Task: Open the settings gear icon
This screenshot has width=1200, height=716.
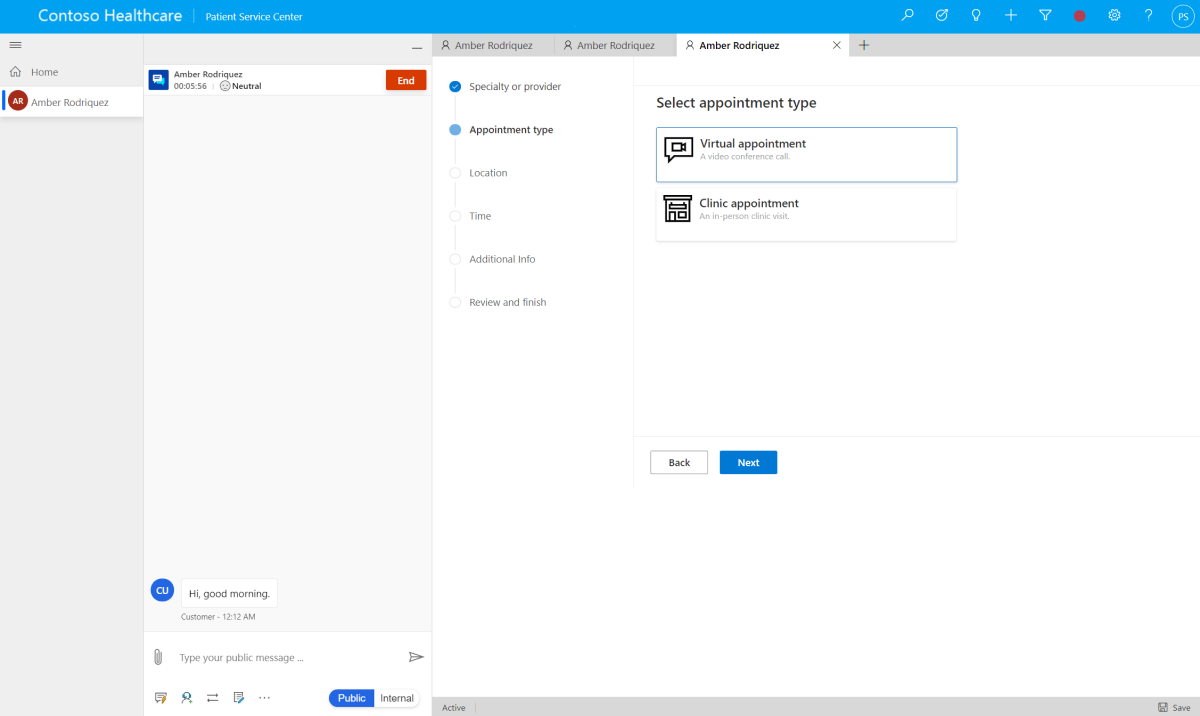Action: [1114, 16]
